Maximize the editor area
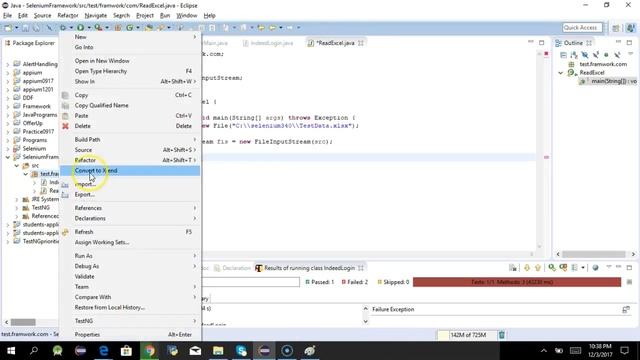 point(541,42)
